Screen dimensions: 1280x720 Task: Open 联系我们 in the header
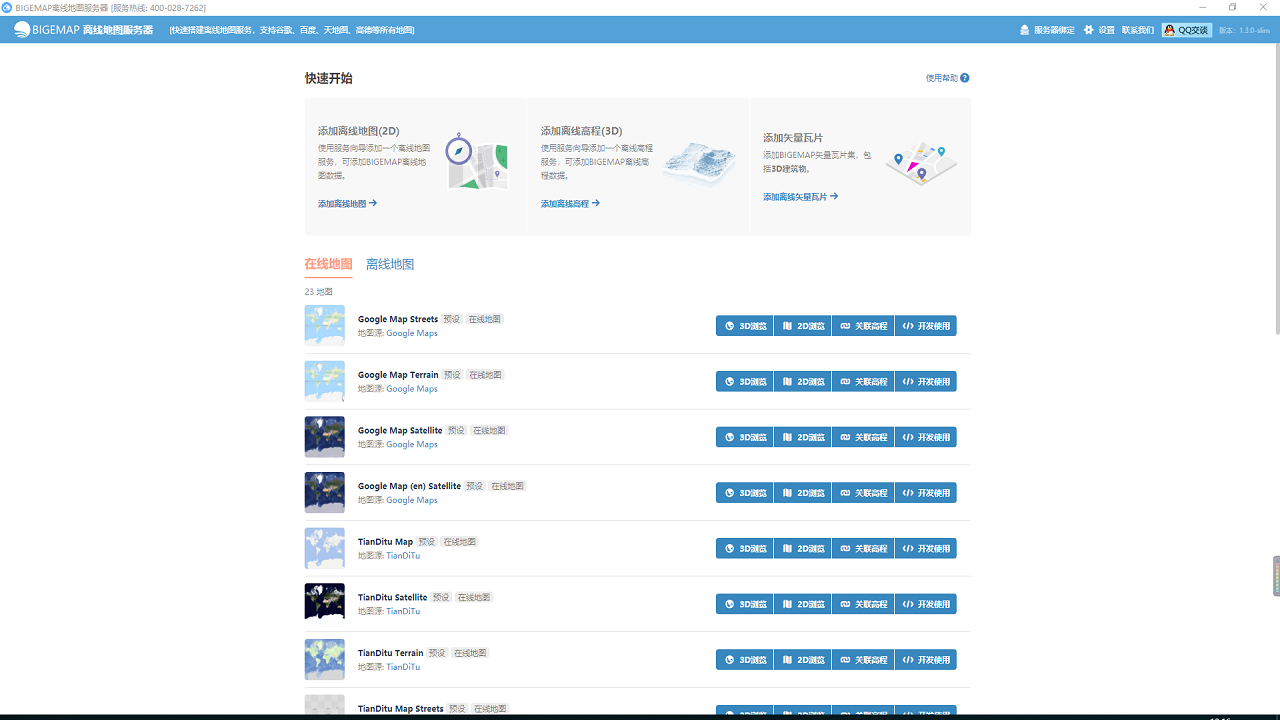click(x=1138, y=30)
